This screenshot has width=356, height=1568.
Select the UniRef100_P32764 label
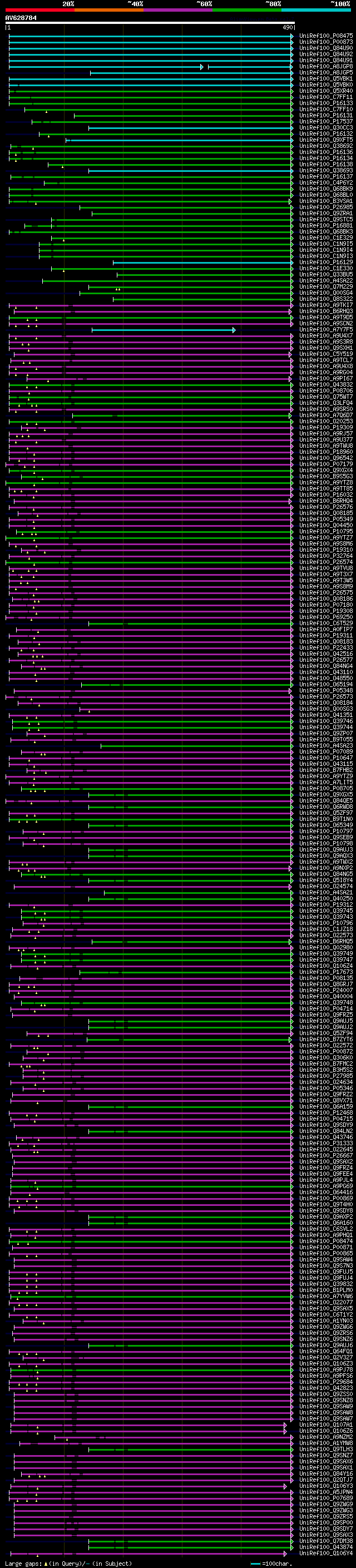326,556
